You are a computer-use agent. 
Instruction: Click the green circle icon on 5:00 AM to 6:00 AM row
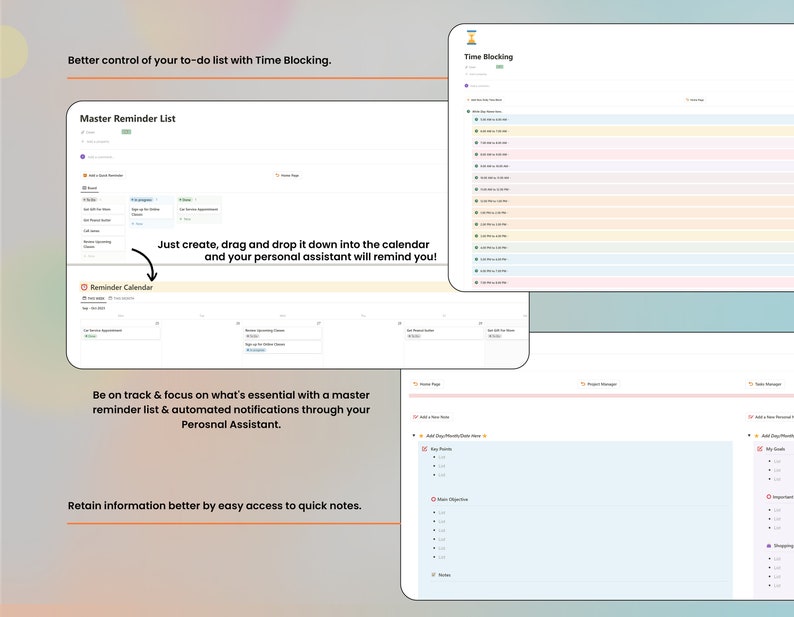coord(477,120)
